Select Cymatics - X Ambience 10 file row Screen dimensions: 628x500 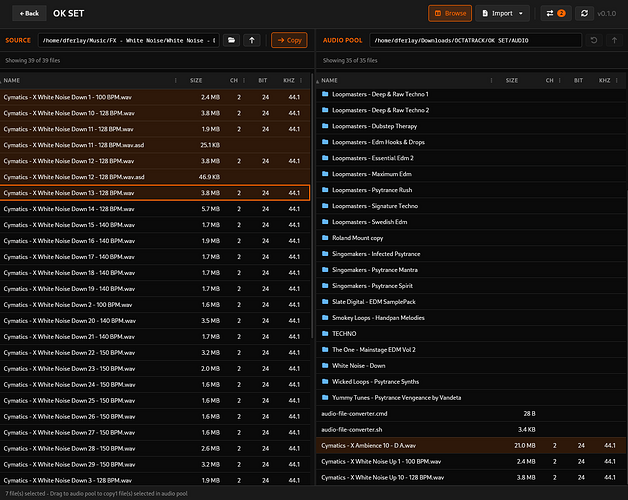471,446
